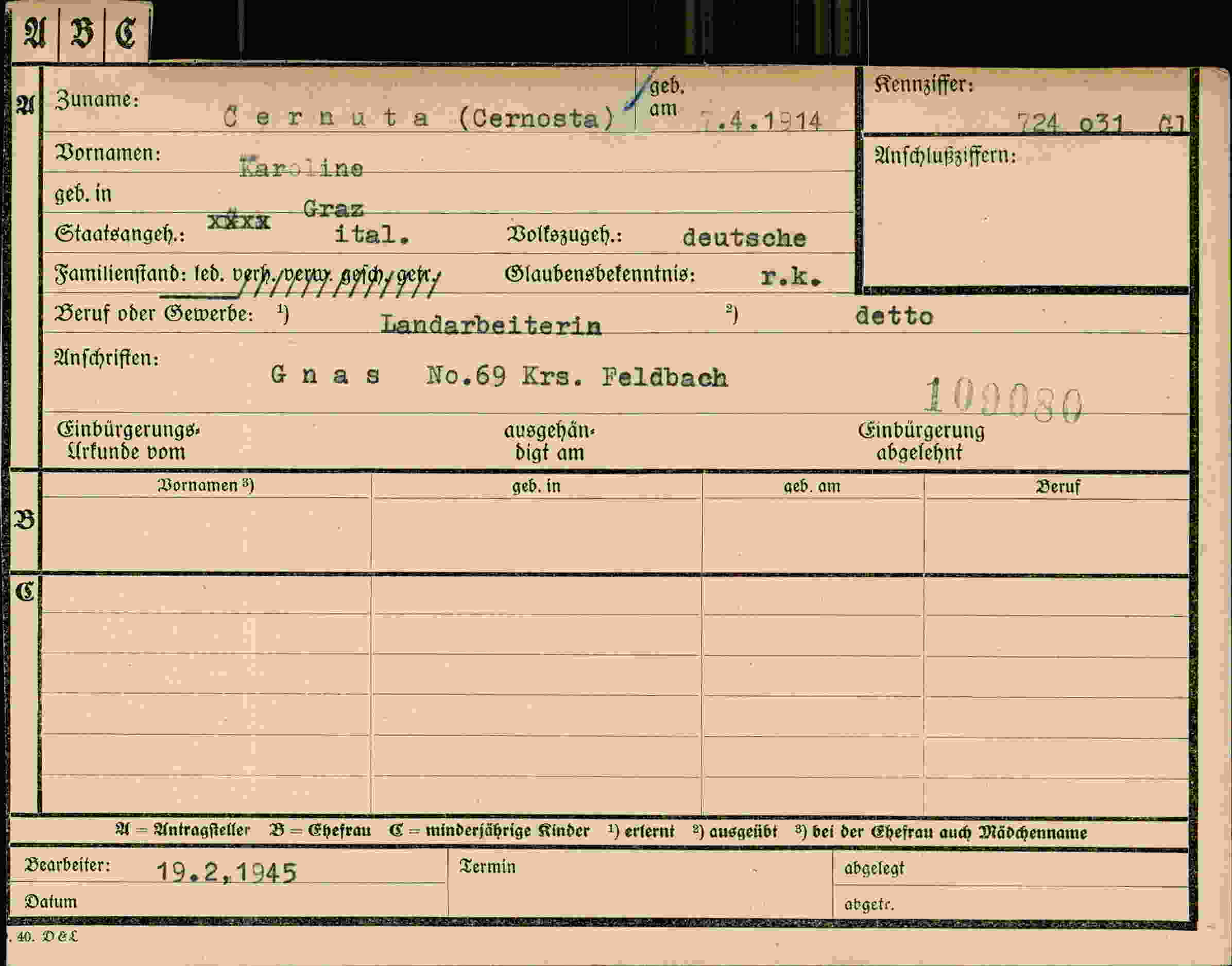Select the Kennziffer number '724 031'
The width and height of the screenshot is (1232, 966).
tap(1070, 123)
